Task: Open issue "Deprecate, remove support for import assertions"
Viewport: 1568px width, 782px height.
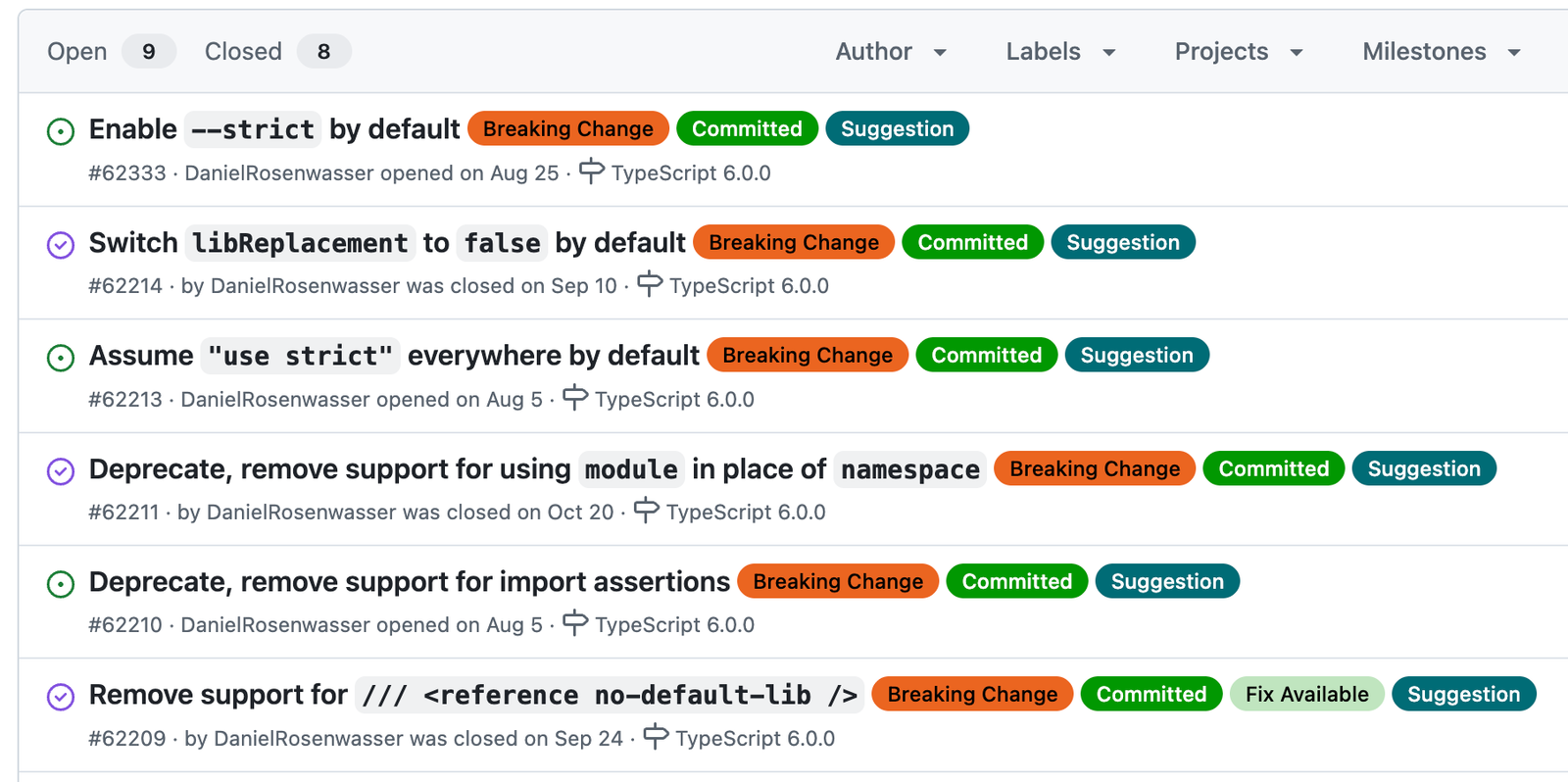Action: [410, 582]
